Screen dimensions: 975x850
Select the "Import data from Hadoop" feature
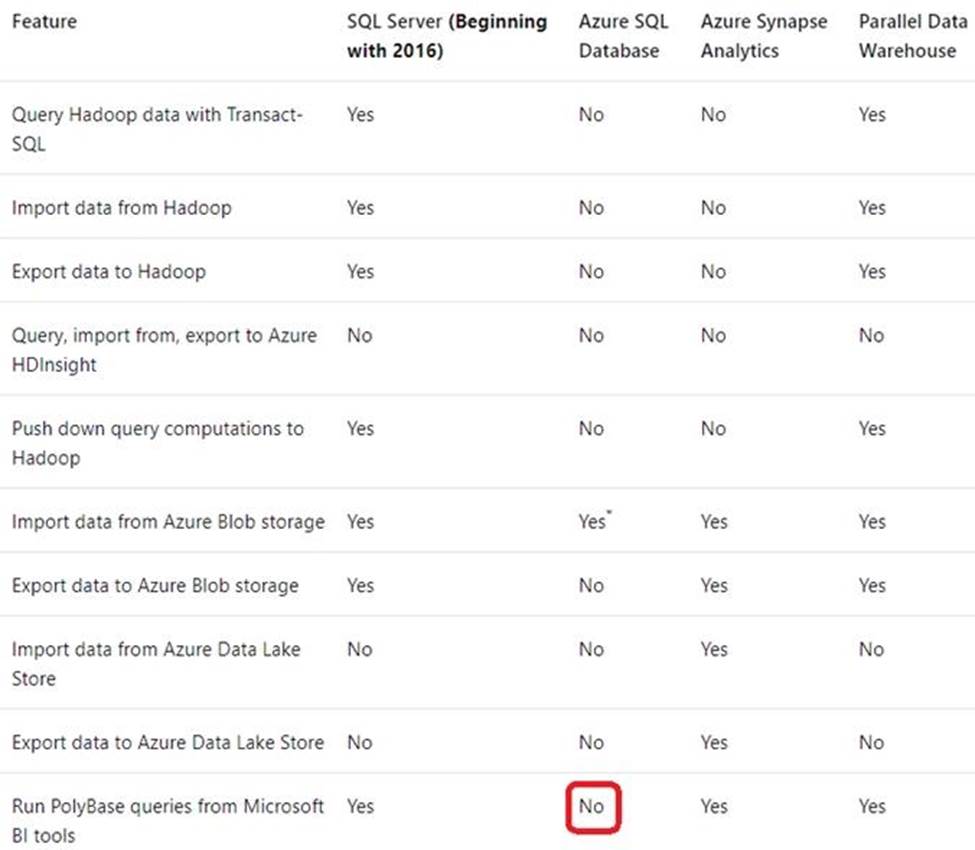coord(121,208)
